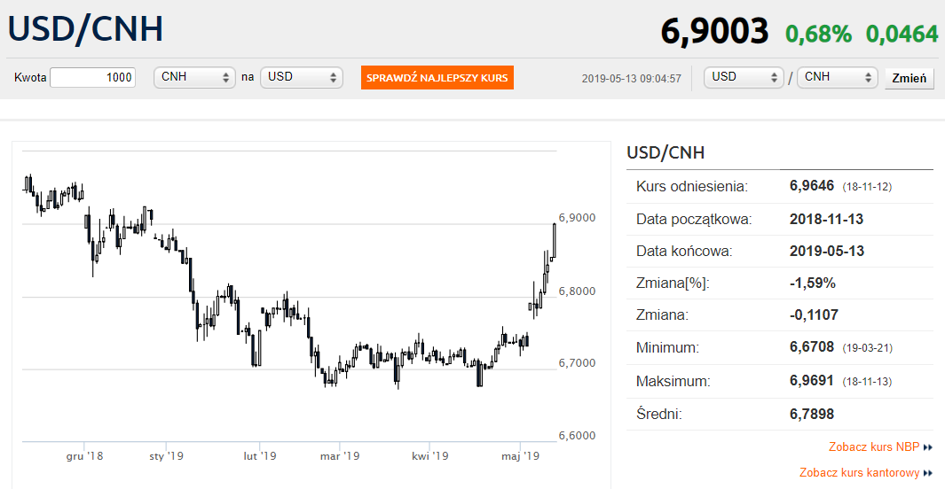Click the Kwota amount input field

[x=93, y=78]
